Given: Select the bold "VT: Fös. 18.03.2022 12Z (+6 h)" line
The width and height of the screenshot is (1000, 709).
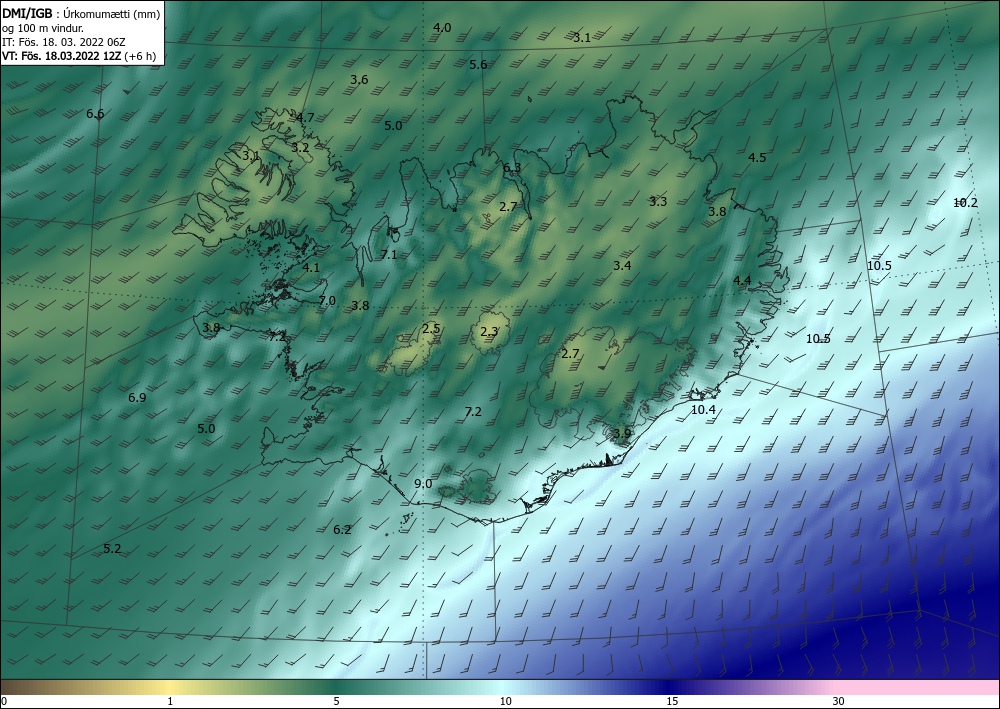Looking at the screenshot, I should [x=79, y=56].
